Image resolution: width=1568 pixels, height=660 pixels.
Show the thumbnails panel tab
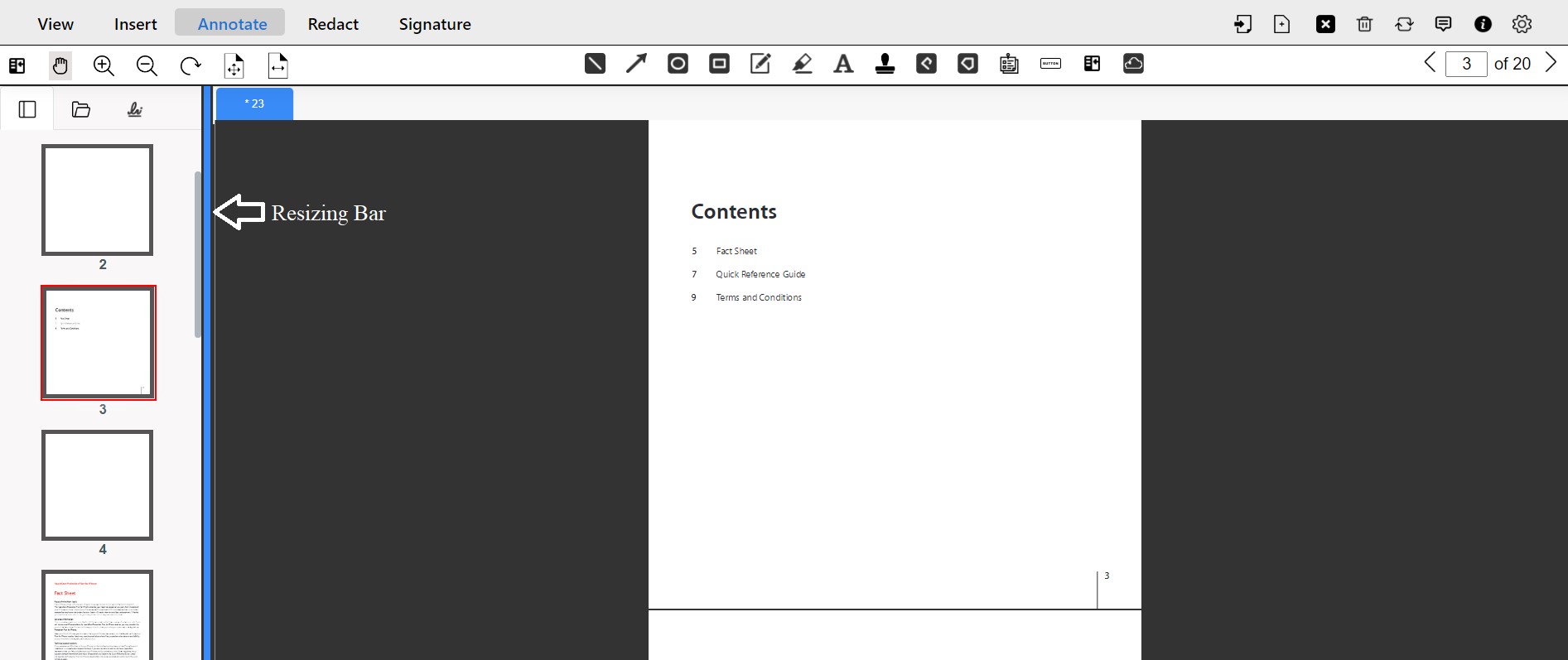click(27, 109)
